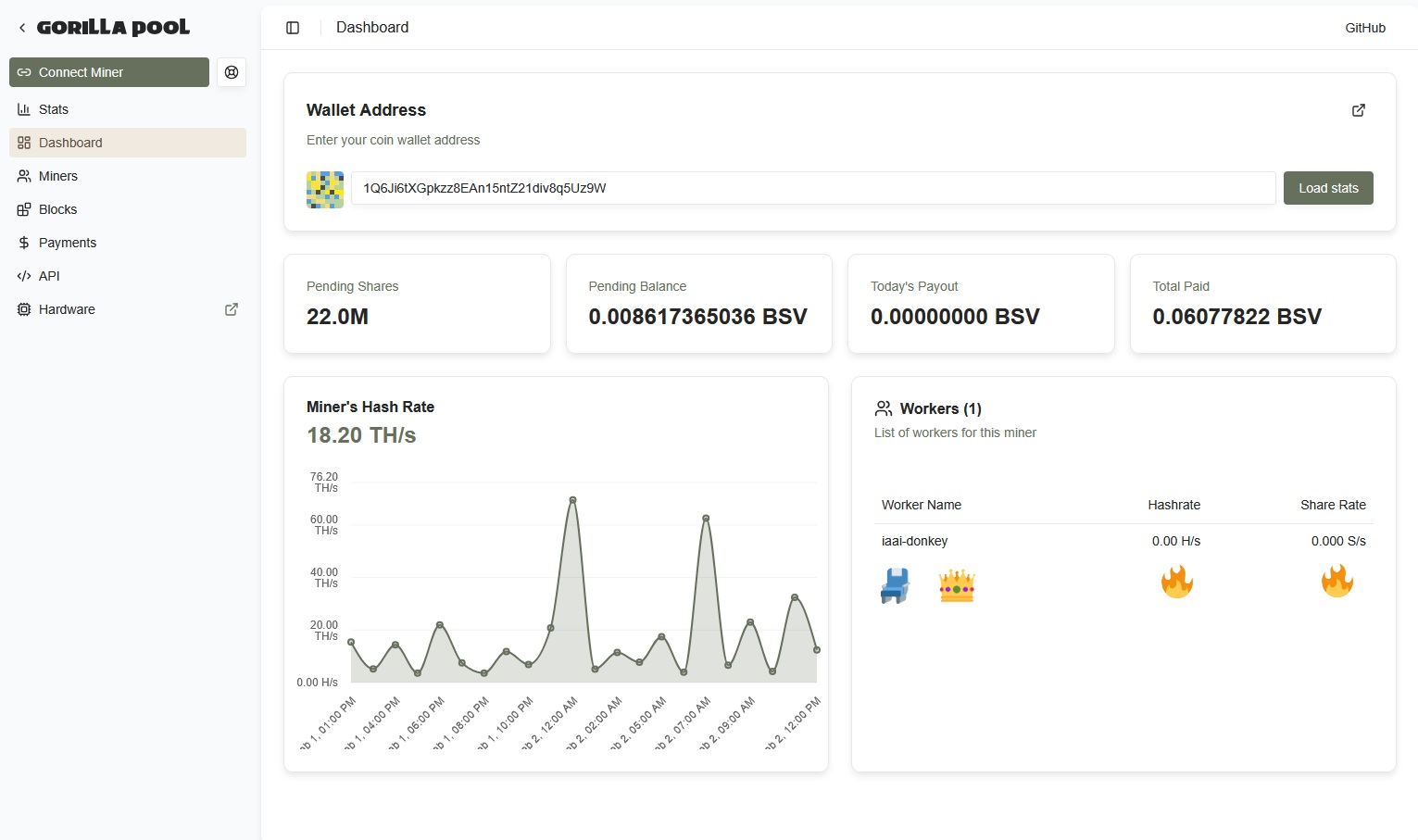Open the support lifebuoy icon button
The image size is (1418, 840).
(x=232, y=72)
